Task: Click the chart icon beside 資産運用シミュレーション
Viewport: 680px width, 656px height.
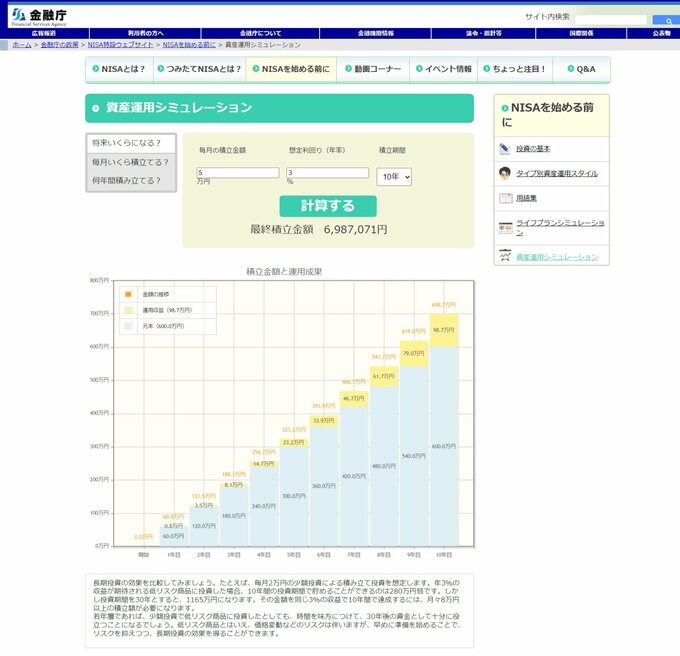Action: (505, 256)
